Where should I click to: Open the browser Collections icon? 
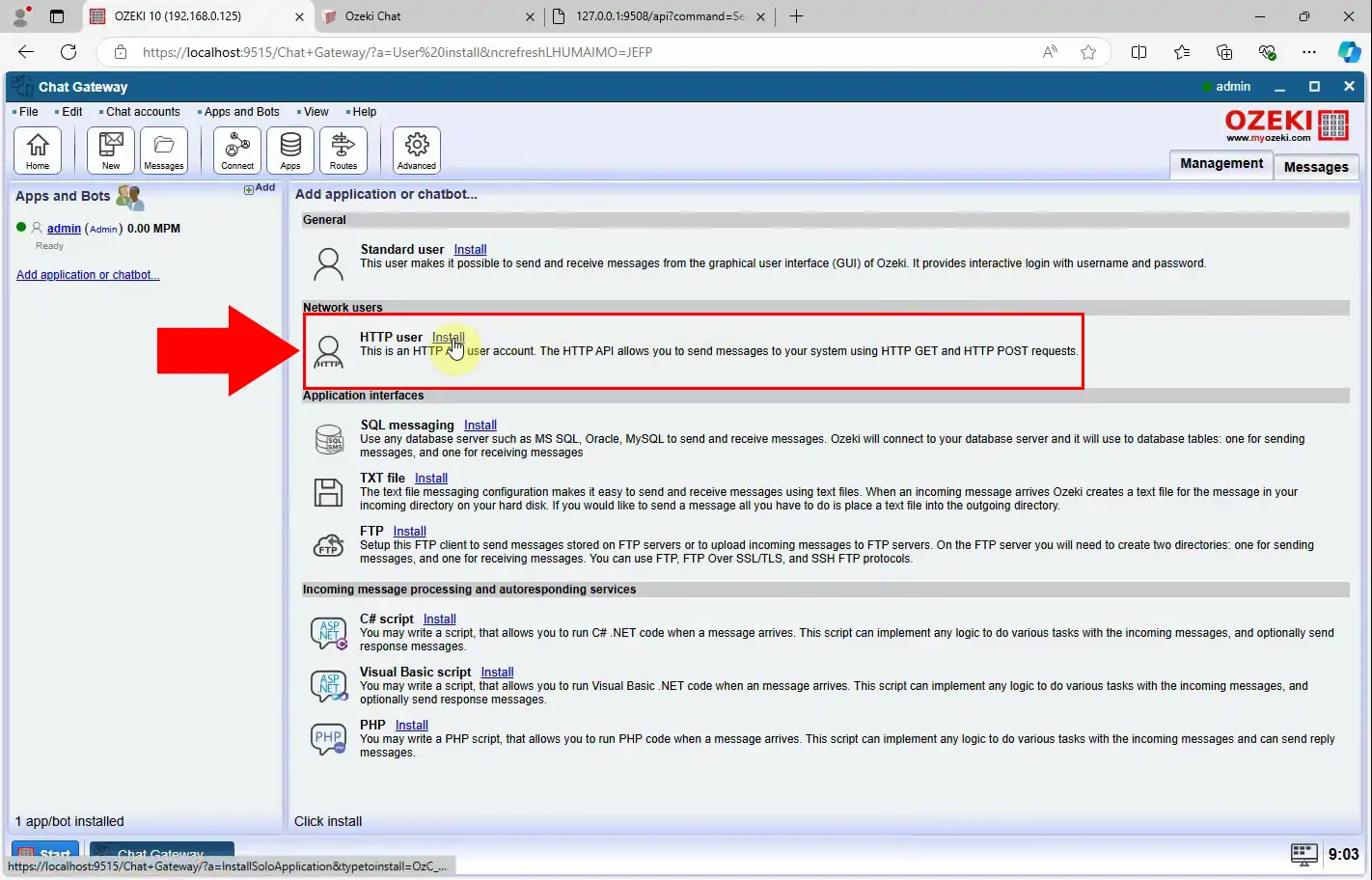1224,52
